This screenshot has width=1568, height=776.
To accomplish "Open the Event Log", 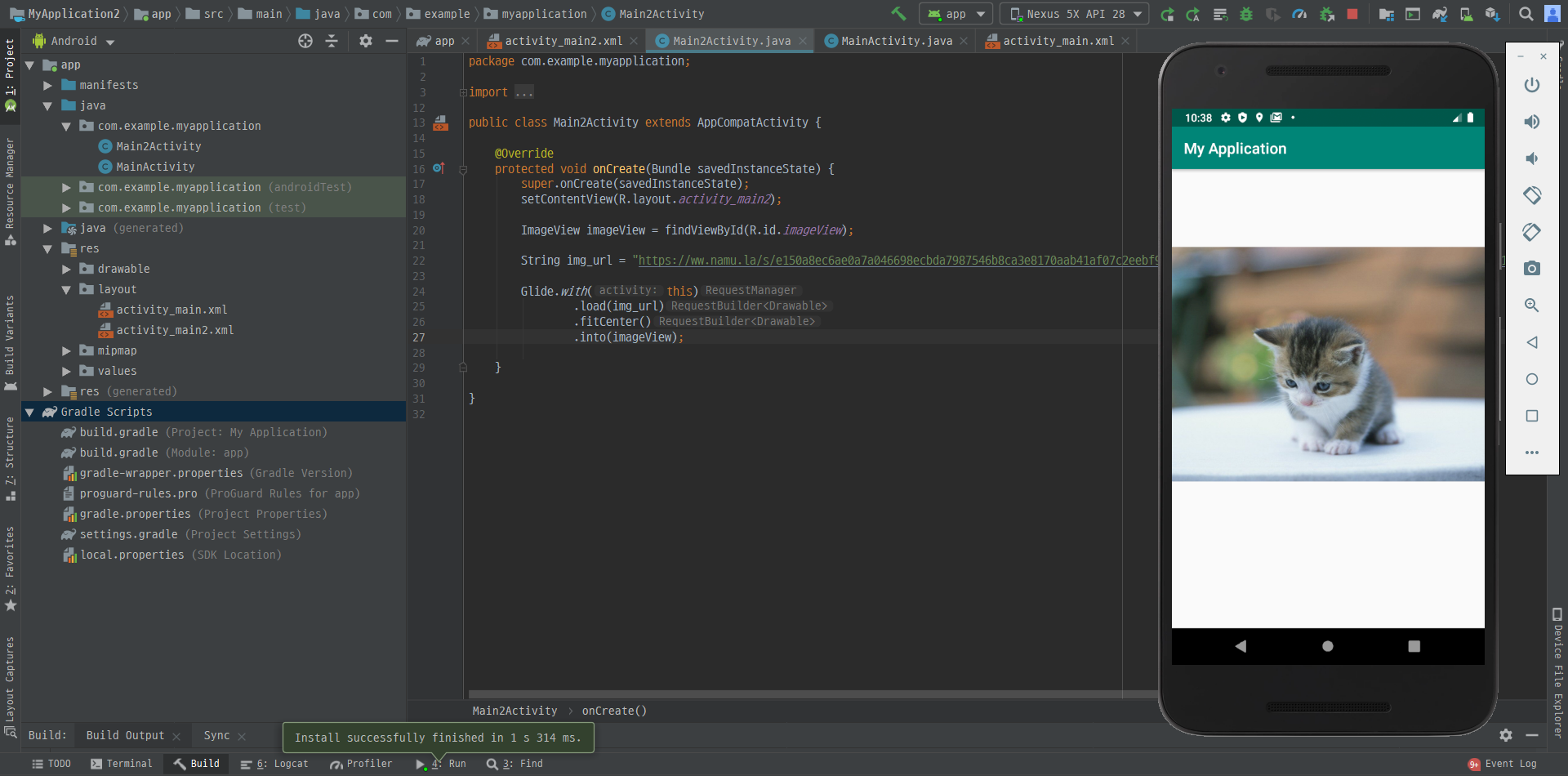I will point(1502,764).
